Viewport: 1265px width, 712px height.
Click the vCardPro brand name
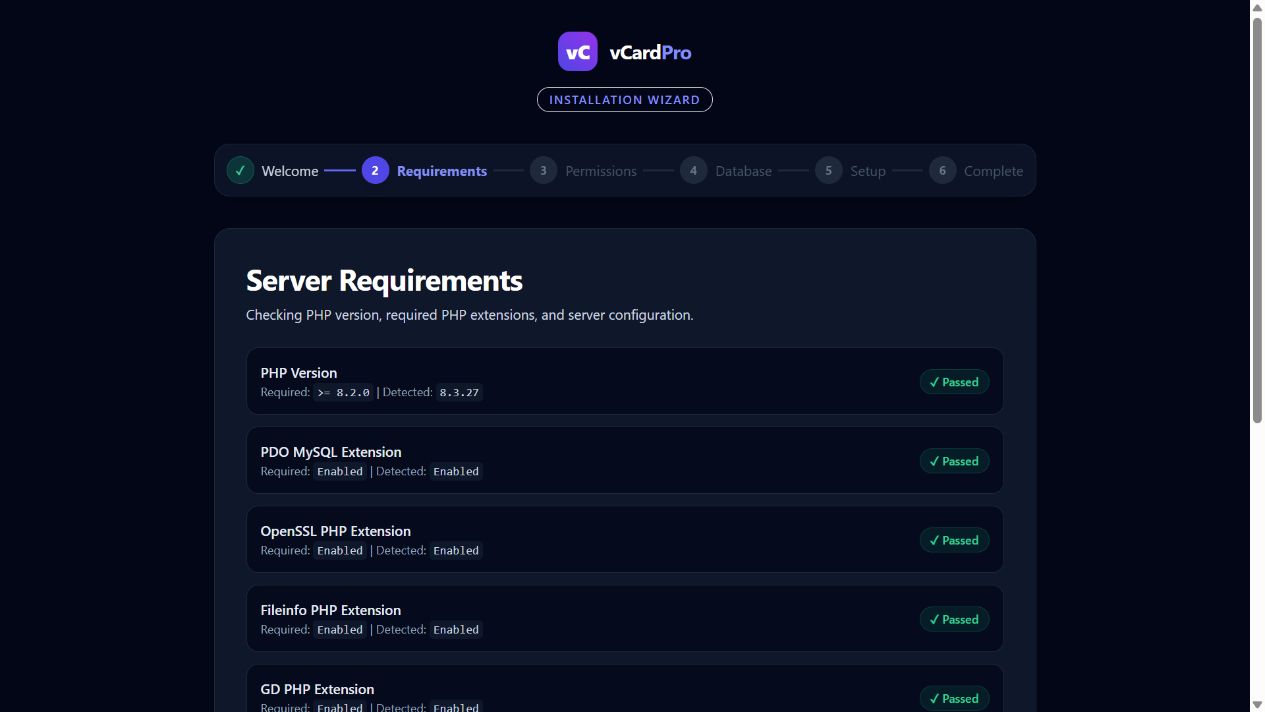point(650,52)
